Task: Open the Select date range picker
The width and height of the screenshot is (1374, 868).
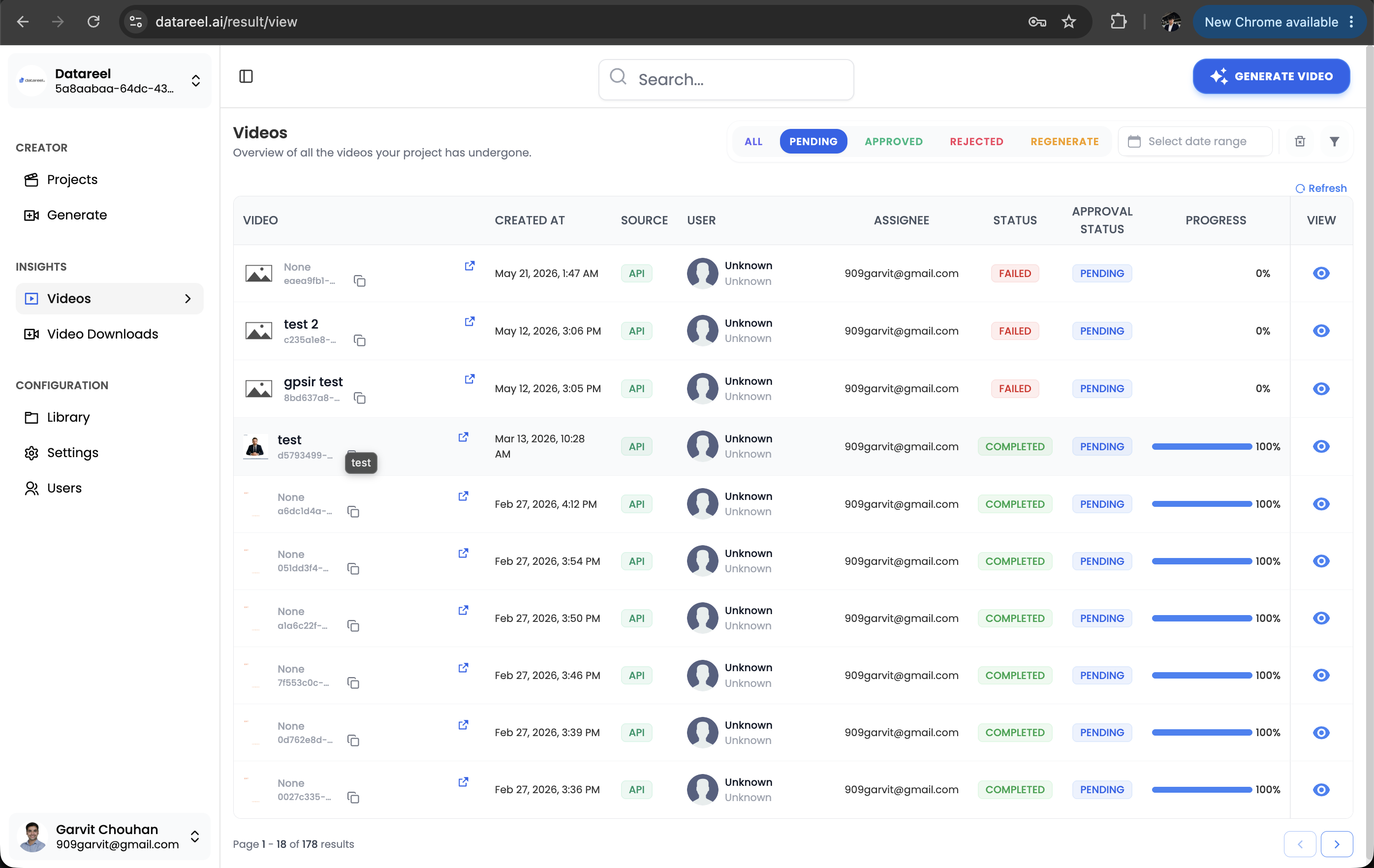Action: tap(1195, 142)
